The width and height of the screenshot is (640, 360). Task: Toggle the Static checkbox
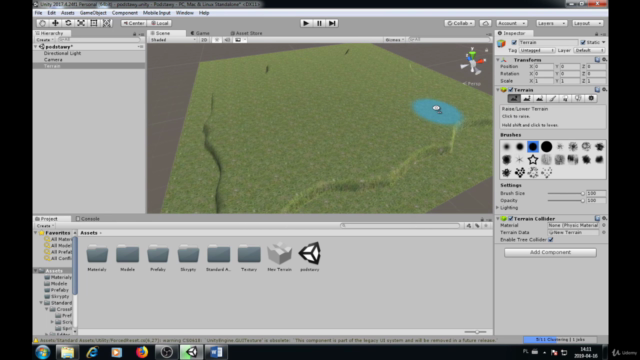tap(583, 42)
